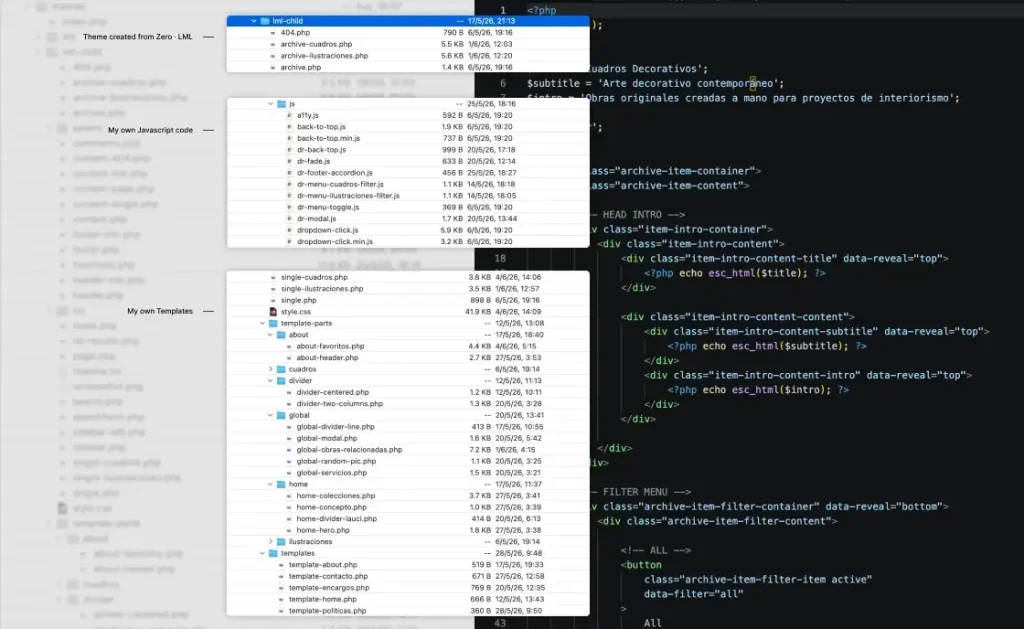The image size is (1024, 629).
Task: Click the lml-child folder icon
Action: coord(265,21)
